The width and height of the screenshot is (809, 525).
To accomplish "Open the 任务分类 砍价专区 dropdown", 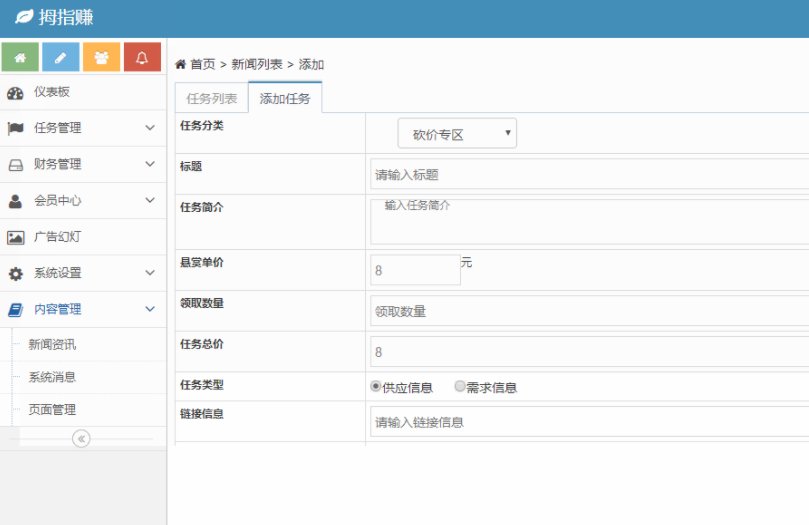I will coord(457,133).
